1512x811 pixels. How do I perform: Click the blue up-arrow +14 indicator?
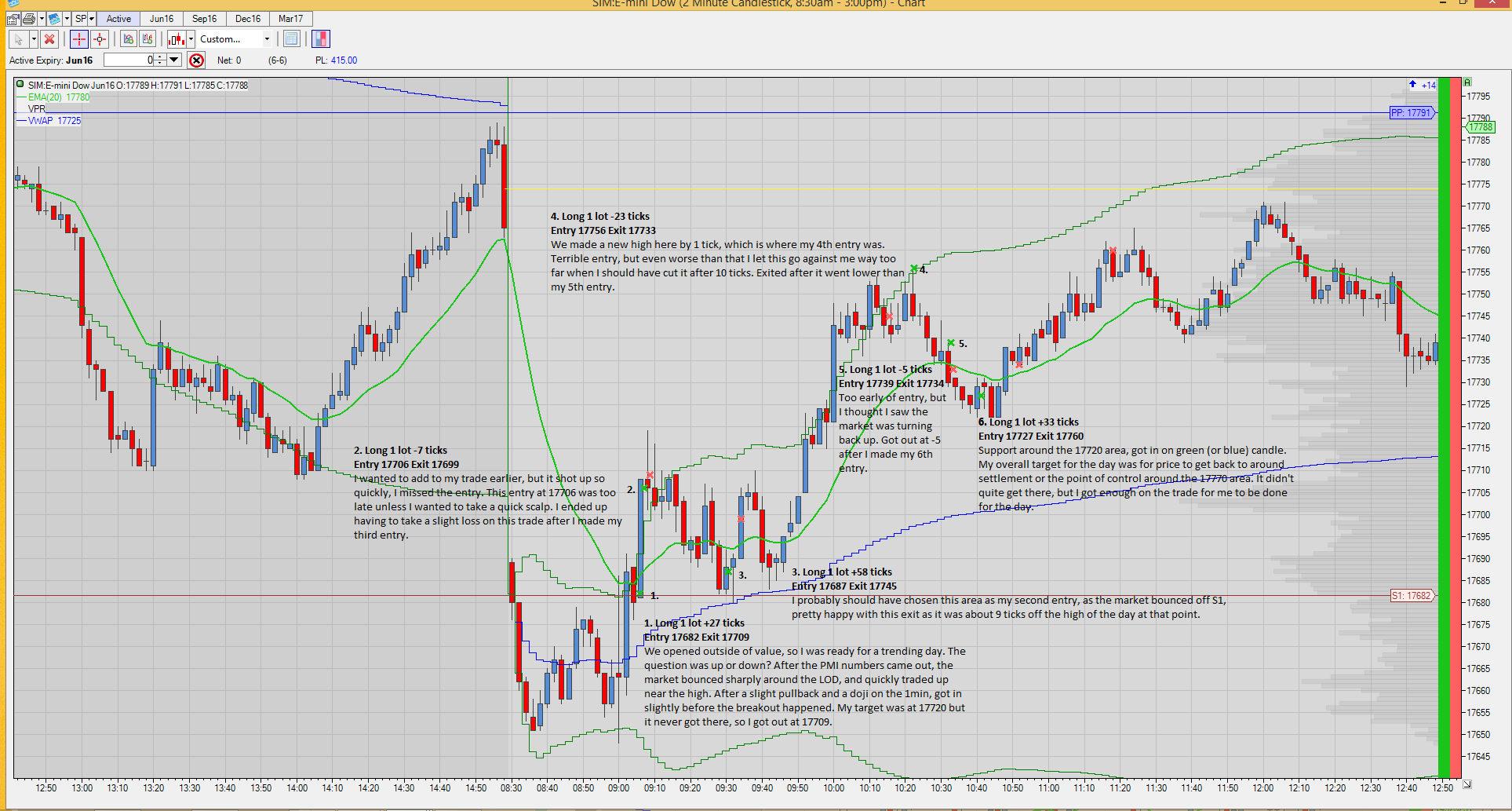coord(1422,85)
